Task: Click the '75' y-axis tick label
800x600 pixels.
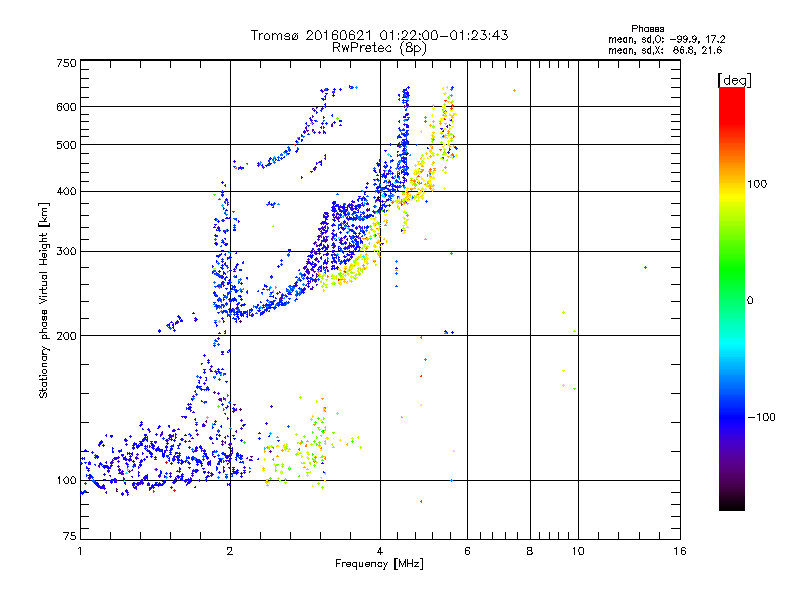Action: 70,536
